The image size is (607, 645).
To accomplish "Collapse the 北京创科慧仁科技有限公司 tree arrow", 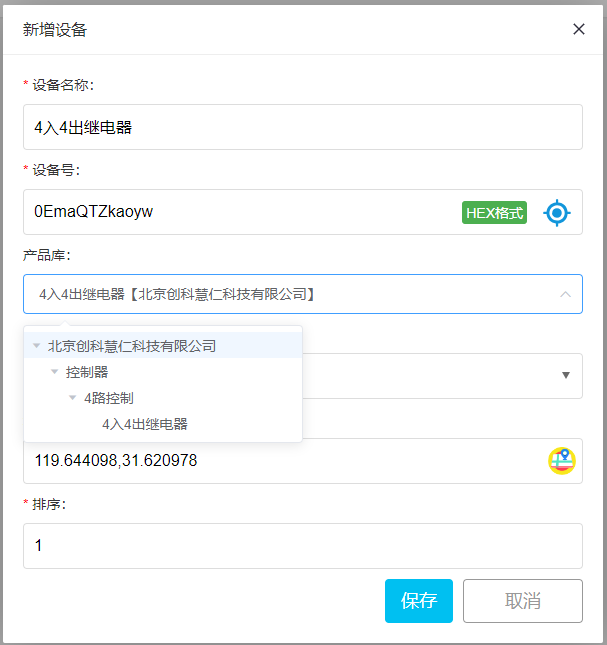I will click(37, 346).
